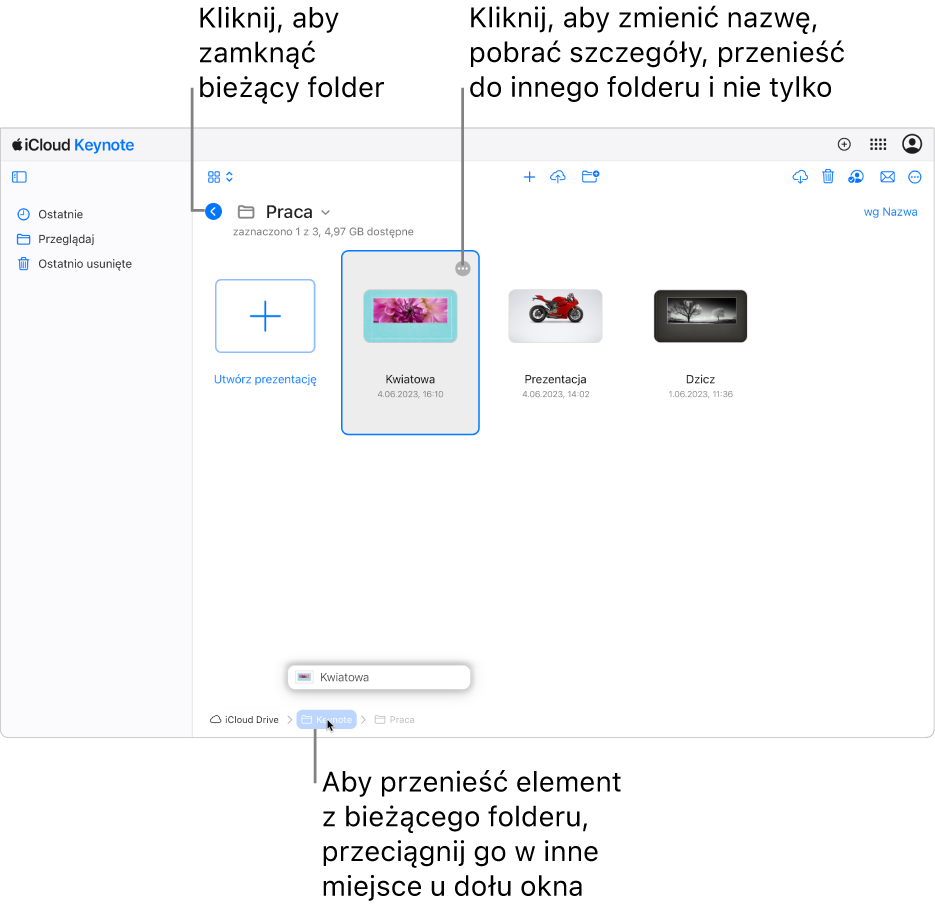
Task: Click the blue back arrow to close folder
Action: click(213, 211)
